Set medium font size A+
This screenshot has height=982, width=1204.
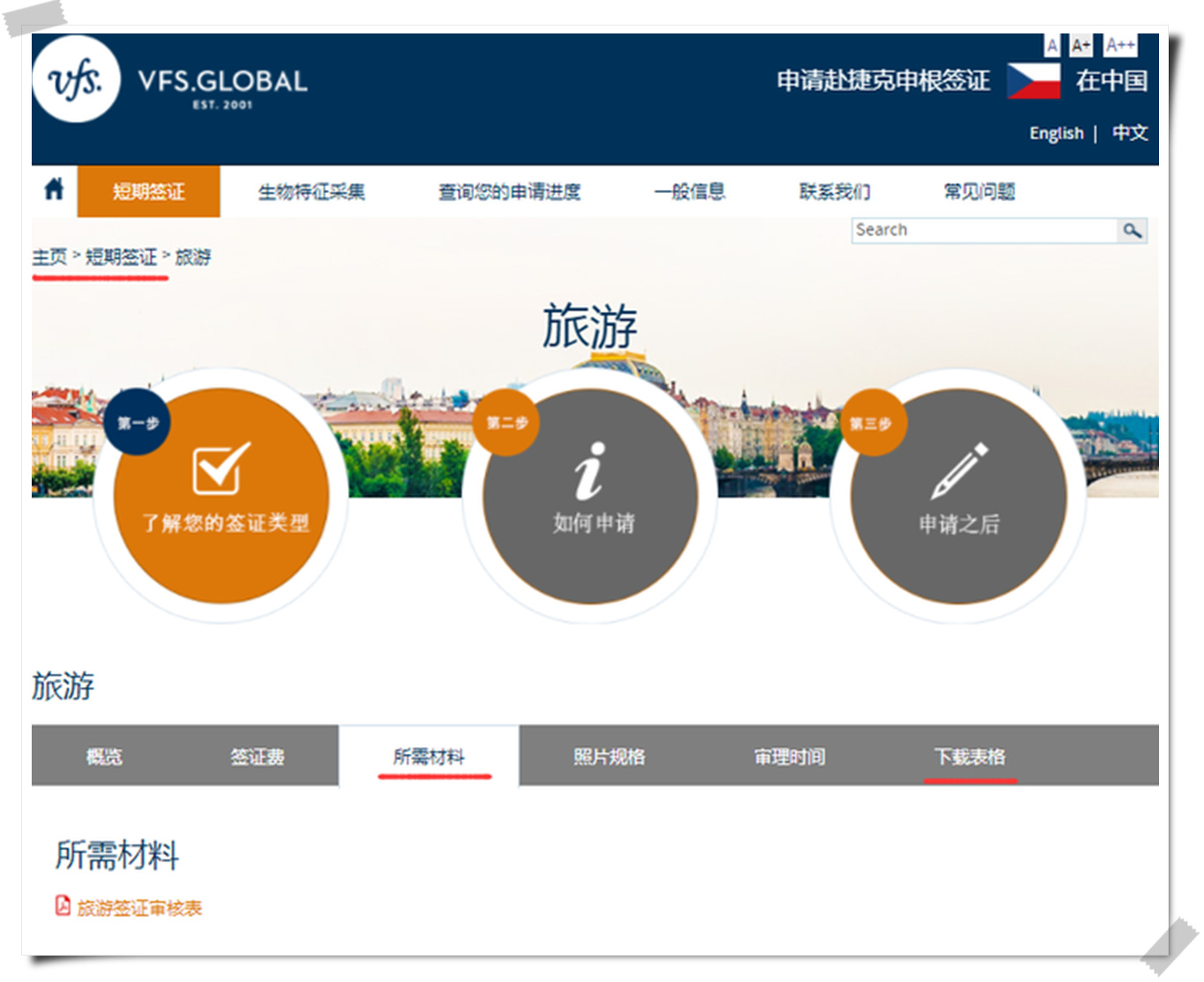click(x=1081, y=46)
